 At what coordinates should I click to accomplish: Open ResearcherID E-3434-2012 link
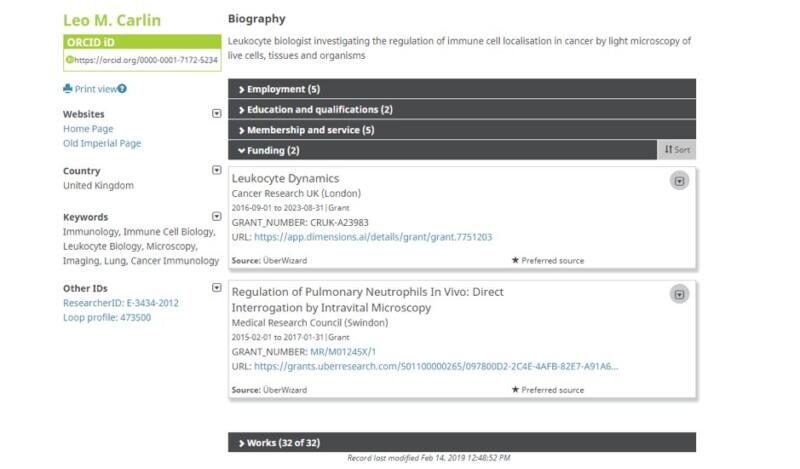(x=121, y=303)
